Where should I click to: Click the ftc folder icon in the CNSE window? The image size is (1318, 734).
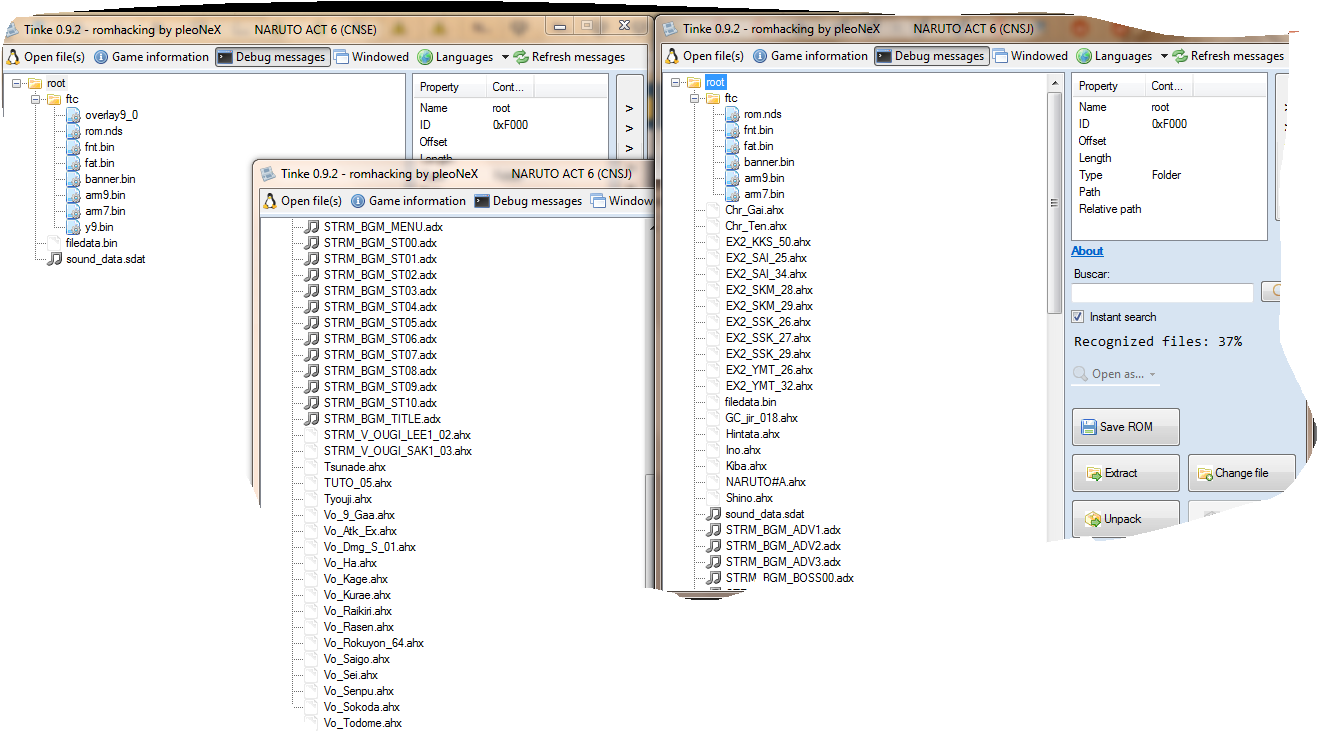click(54, 99)
